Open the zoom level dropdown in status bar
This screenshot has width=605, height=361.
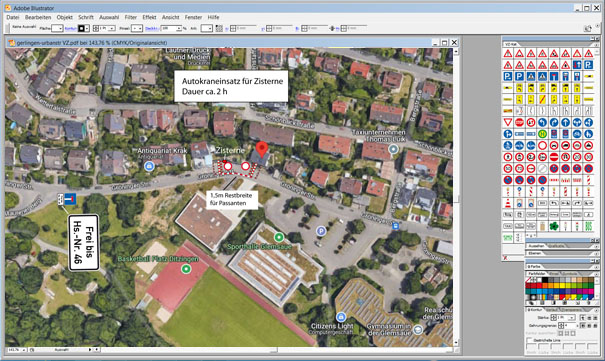tap(24, 350)
